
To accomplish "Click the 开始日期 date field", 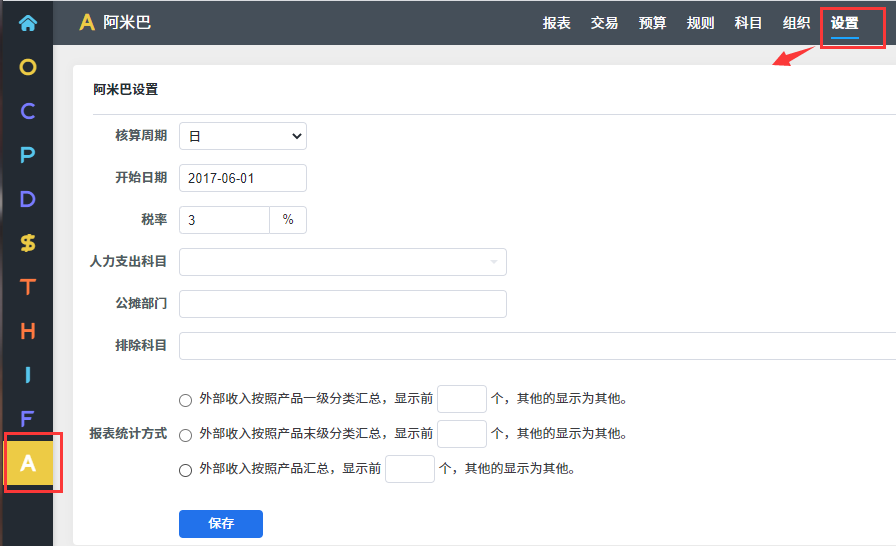I will pos(242,178).
